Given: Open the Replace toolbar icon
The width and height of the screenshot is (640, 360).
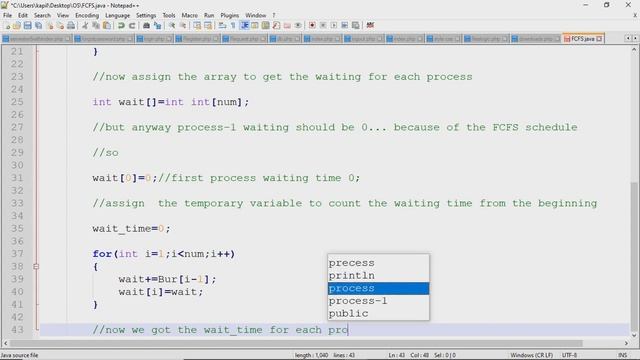Looking at the screenshot, I should click(x=158, y=25).
